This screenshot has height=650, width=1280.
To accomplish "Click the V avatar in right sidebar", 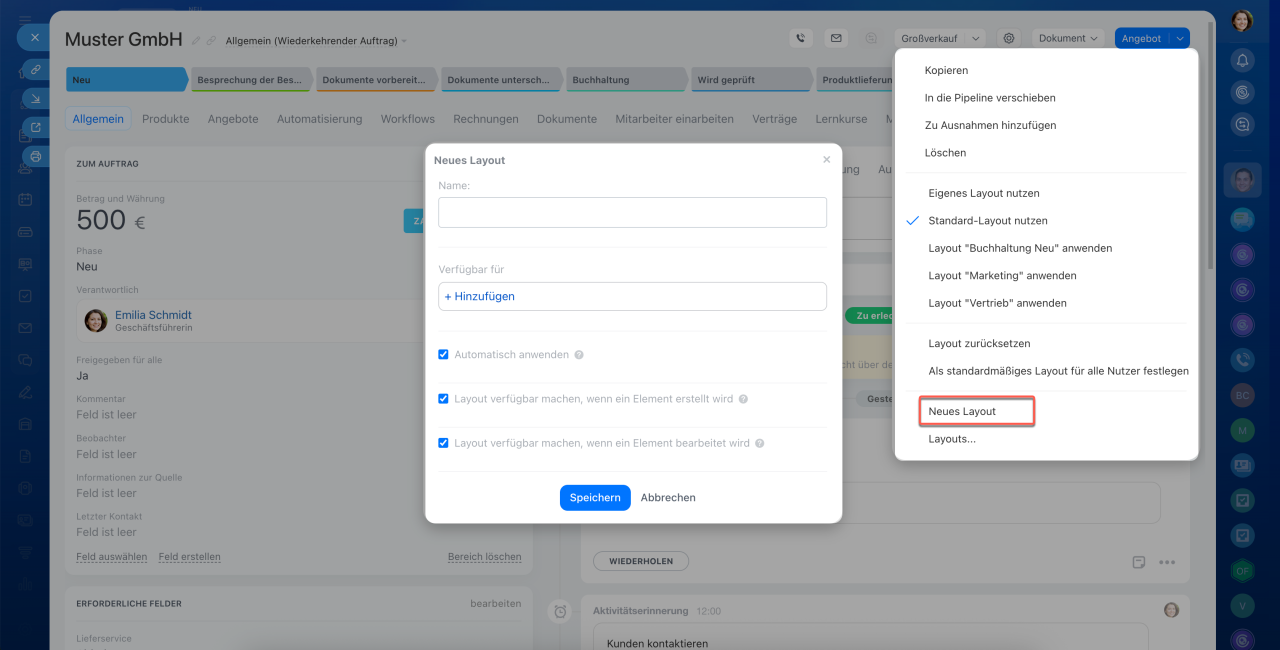I will 1242,605.
